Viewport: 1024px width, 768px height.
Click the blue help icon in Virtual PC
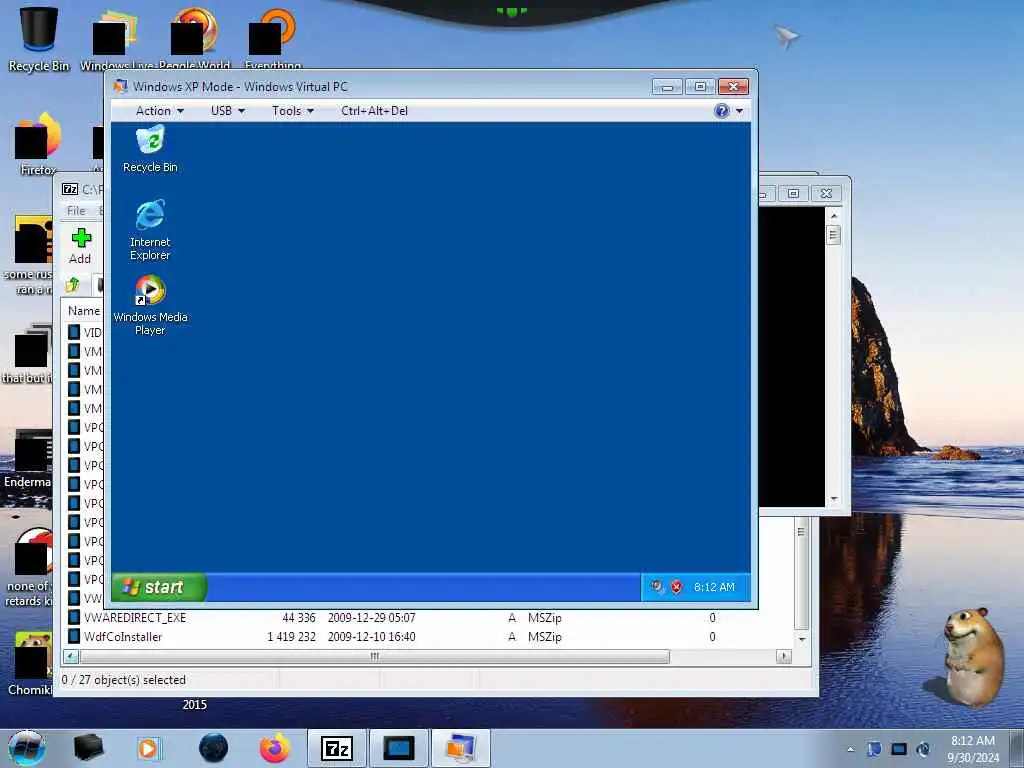tap(722, 111)
